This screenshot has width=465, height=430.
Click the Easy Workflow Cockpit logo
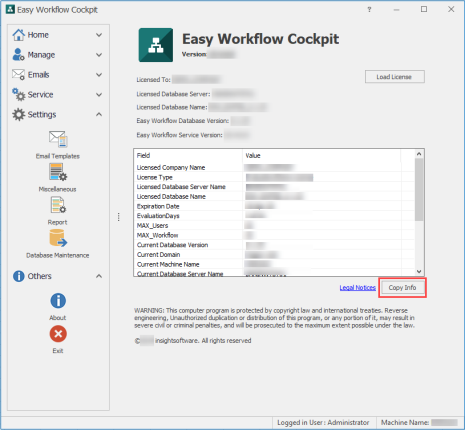[156, 45]
